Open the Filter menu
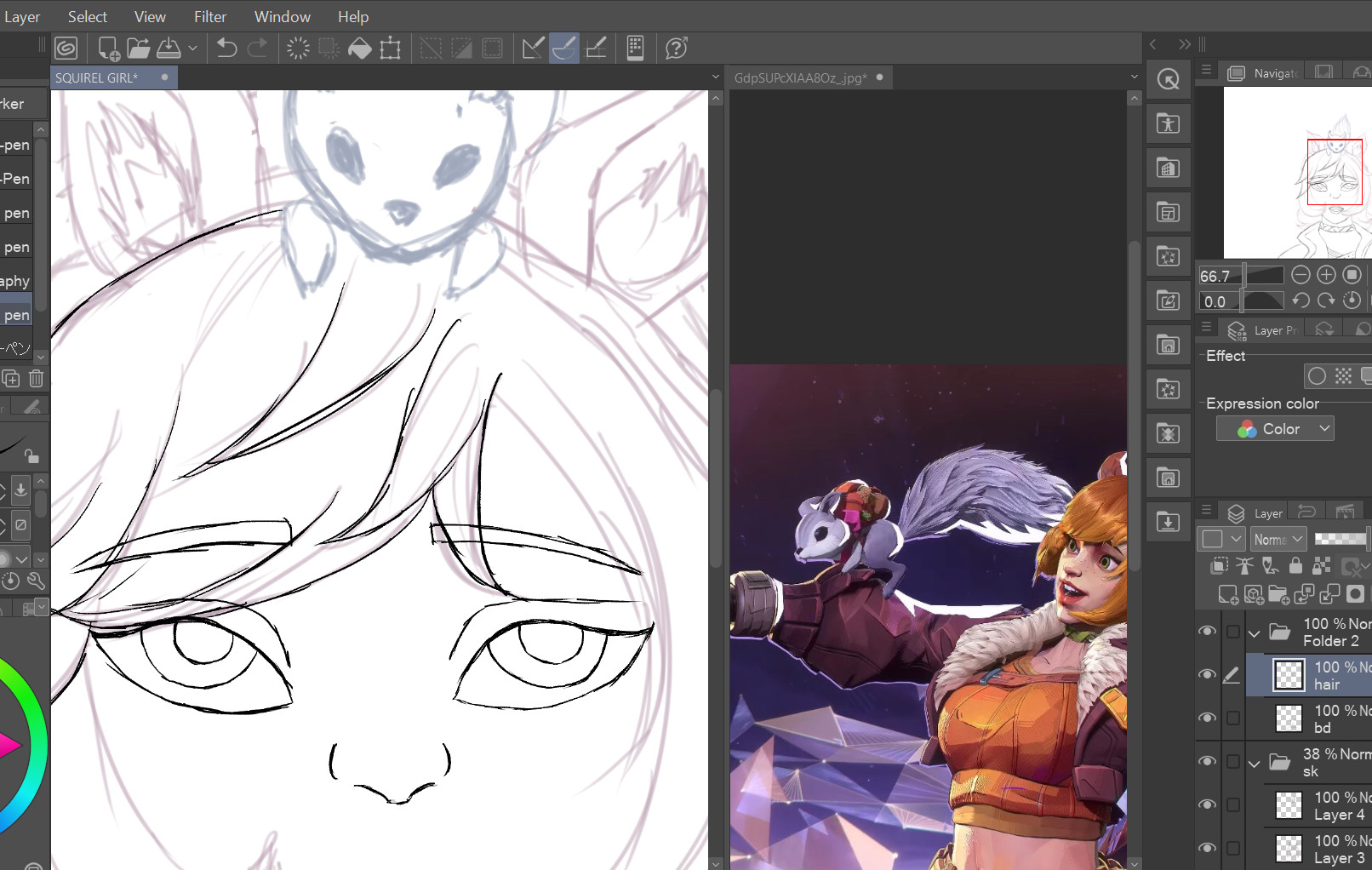 tap(210, 16)
